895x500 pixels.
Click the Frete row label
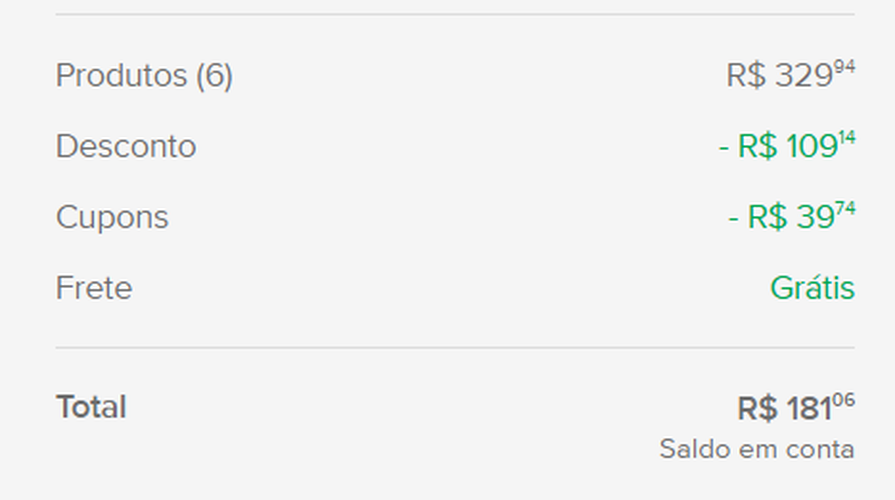coord(94,288)
